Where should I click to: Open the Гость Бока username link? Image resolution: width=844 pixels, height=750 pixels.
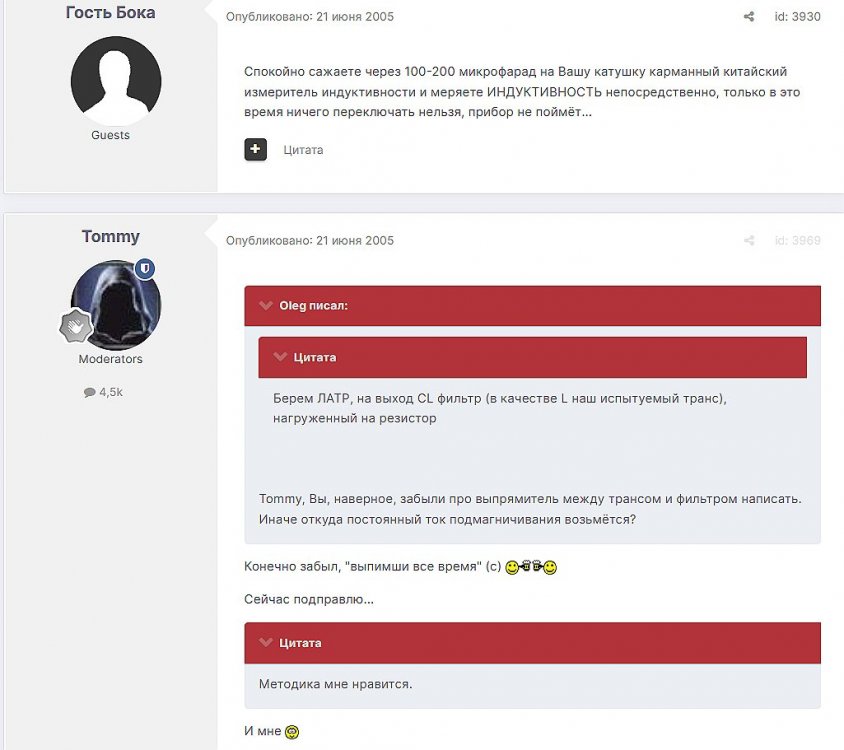tap(110, 12)
